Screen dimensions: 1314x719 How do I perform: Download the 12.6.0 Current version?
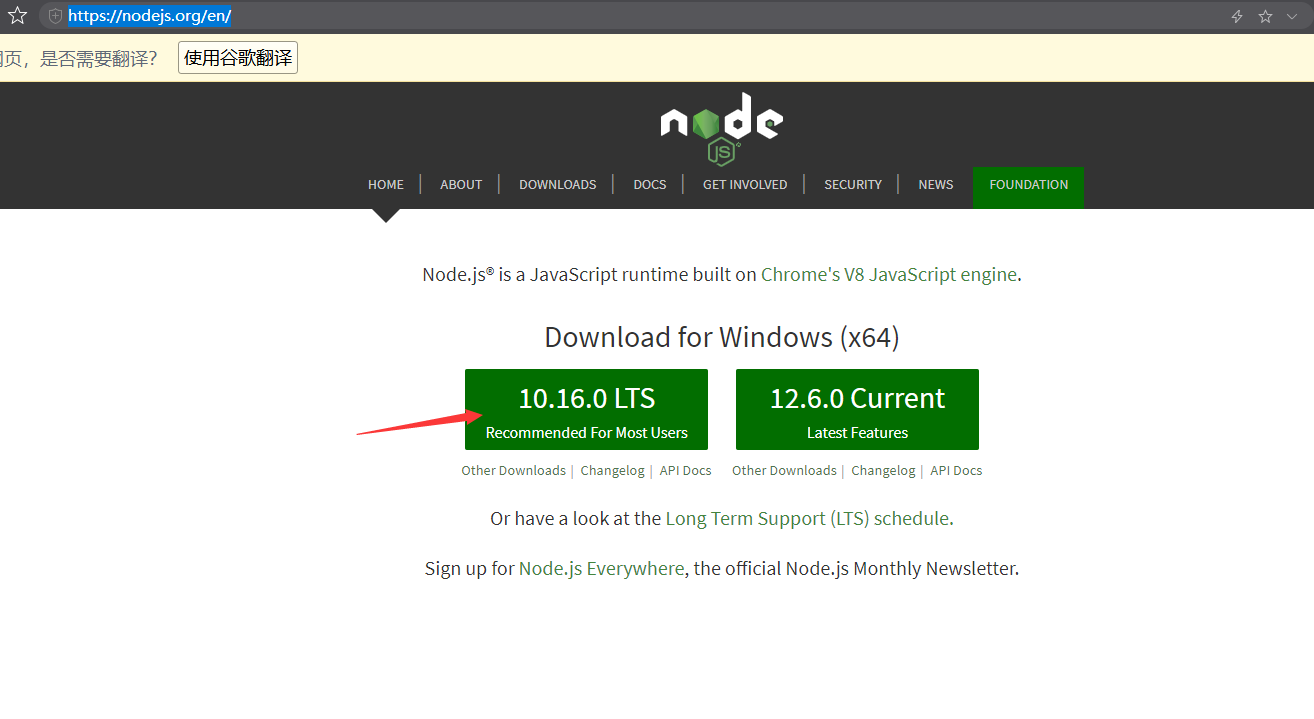click(857, 409)
